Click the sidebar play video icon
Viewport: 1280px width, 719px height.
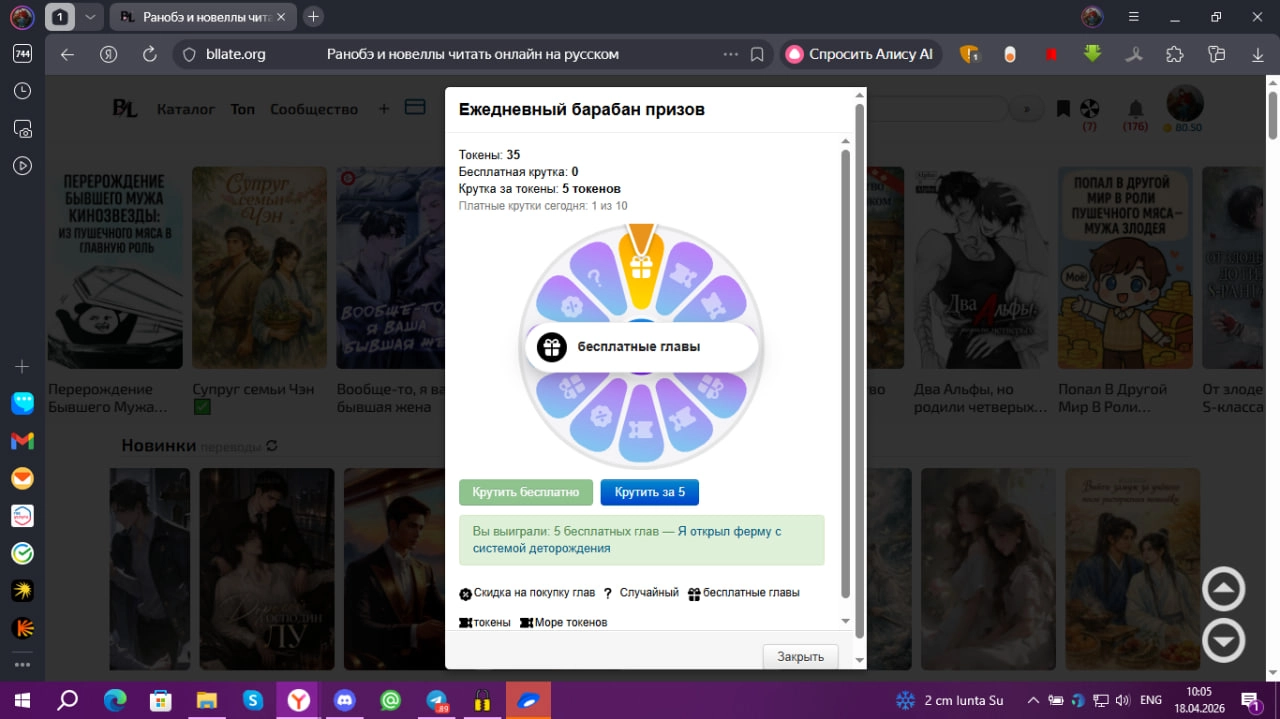[x=22, y=166]
